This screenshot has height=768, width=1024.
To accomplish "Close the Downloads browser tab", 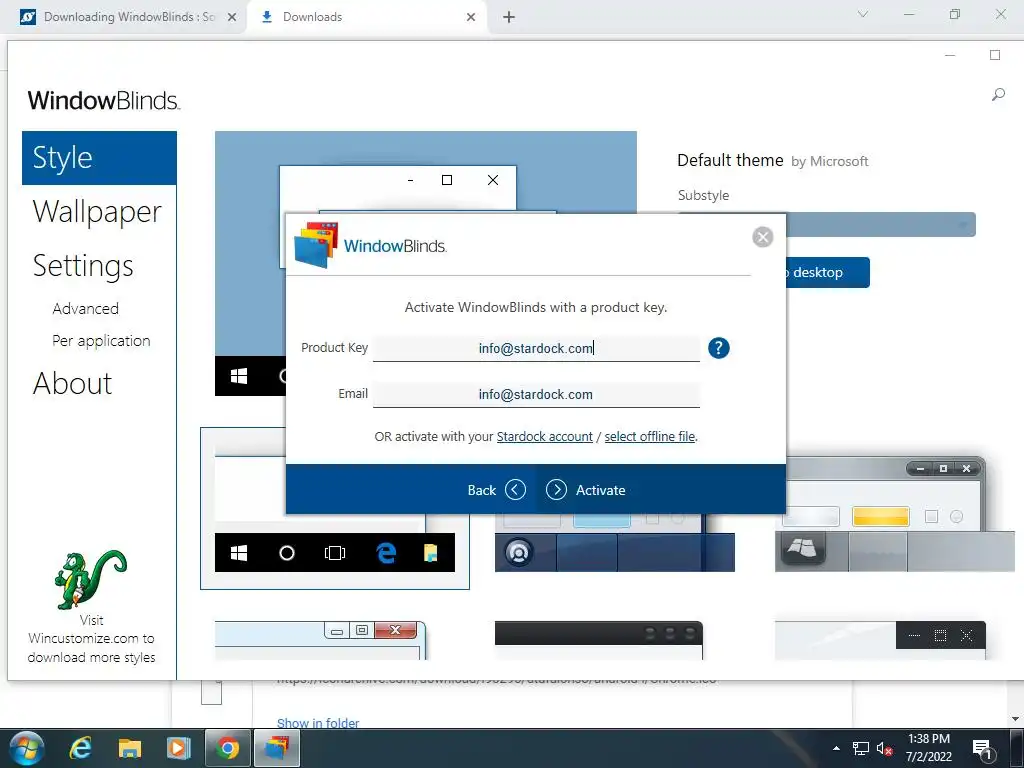I will pyautogui.click(x=471, y=17).
